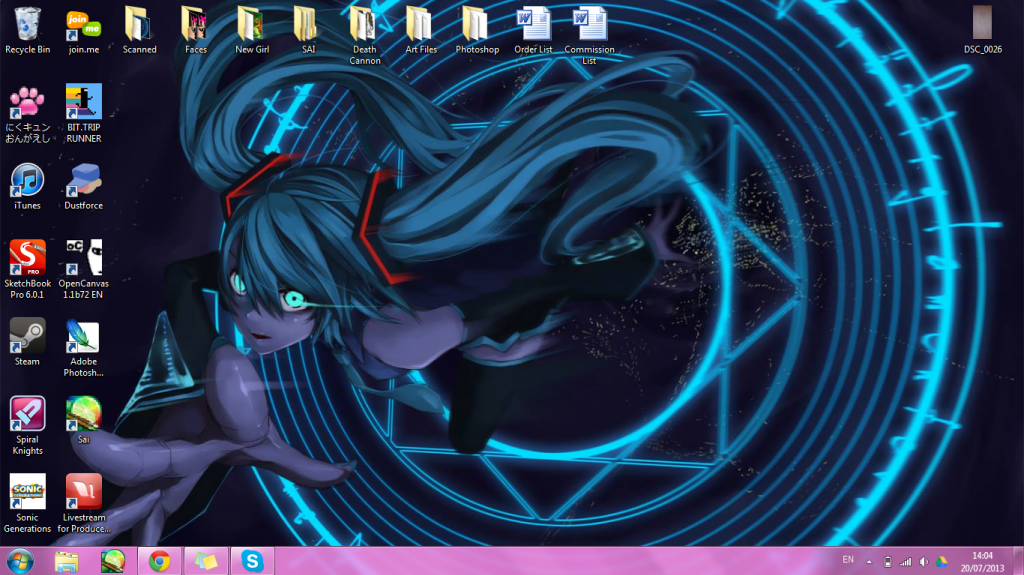
Task: Launch OpenCanvas 1.1b72 EN shortcut
Action: [84, 269]
